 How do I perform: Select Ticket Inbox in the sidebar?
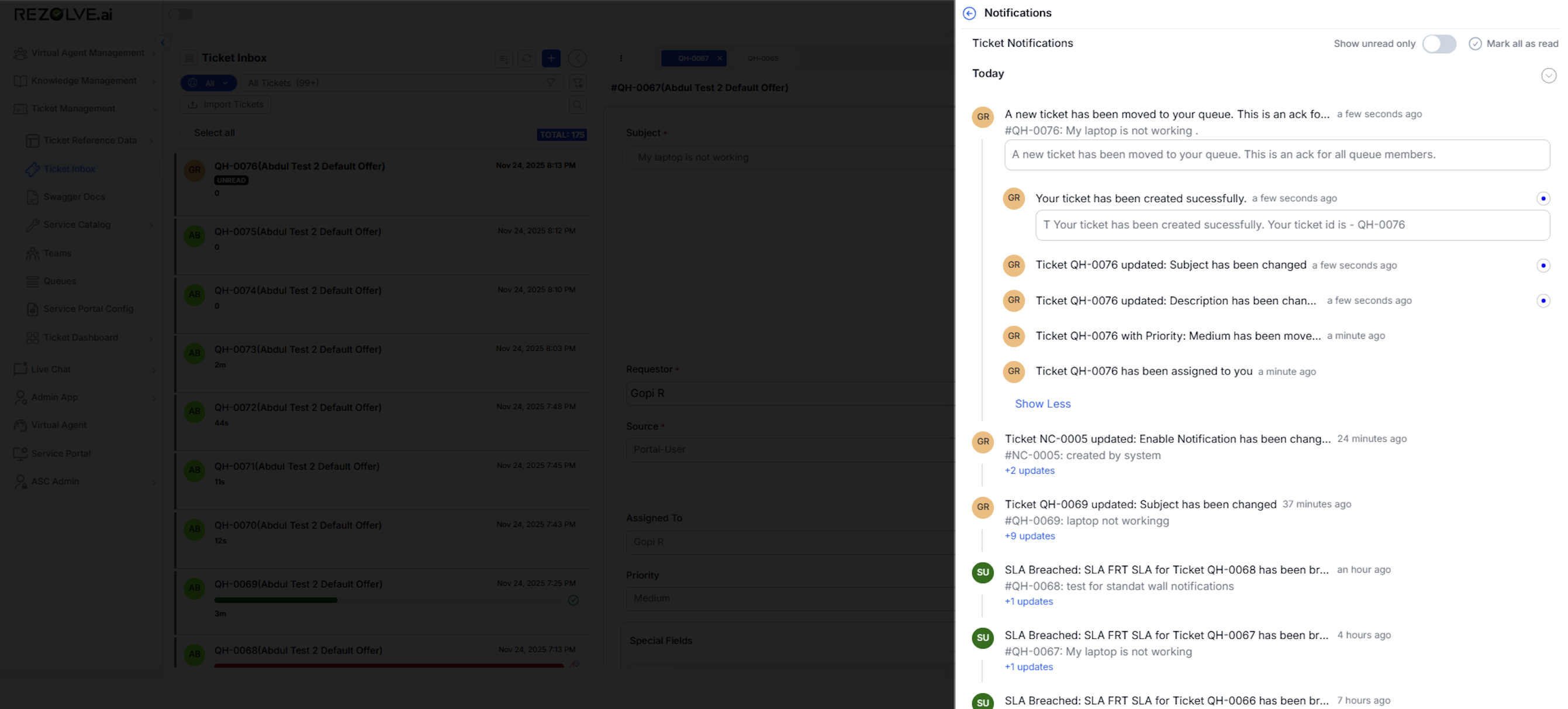[69, 168]
